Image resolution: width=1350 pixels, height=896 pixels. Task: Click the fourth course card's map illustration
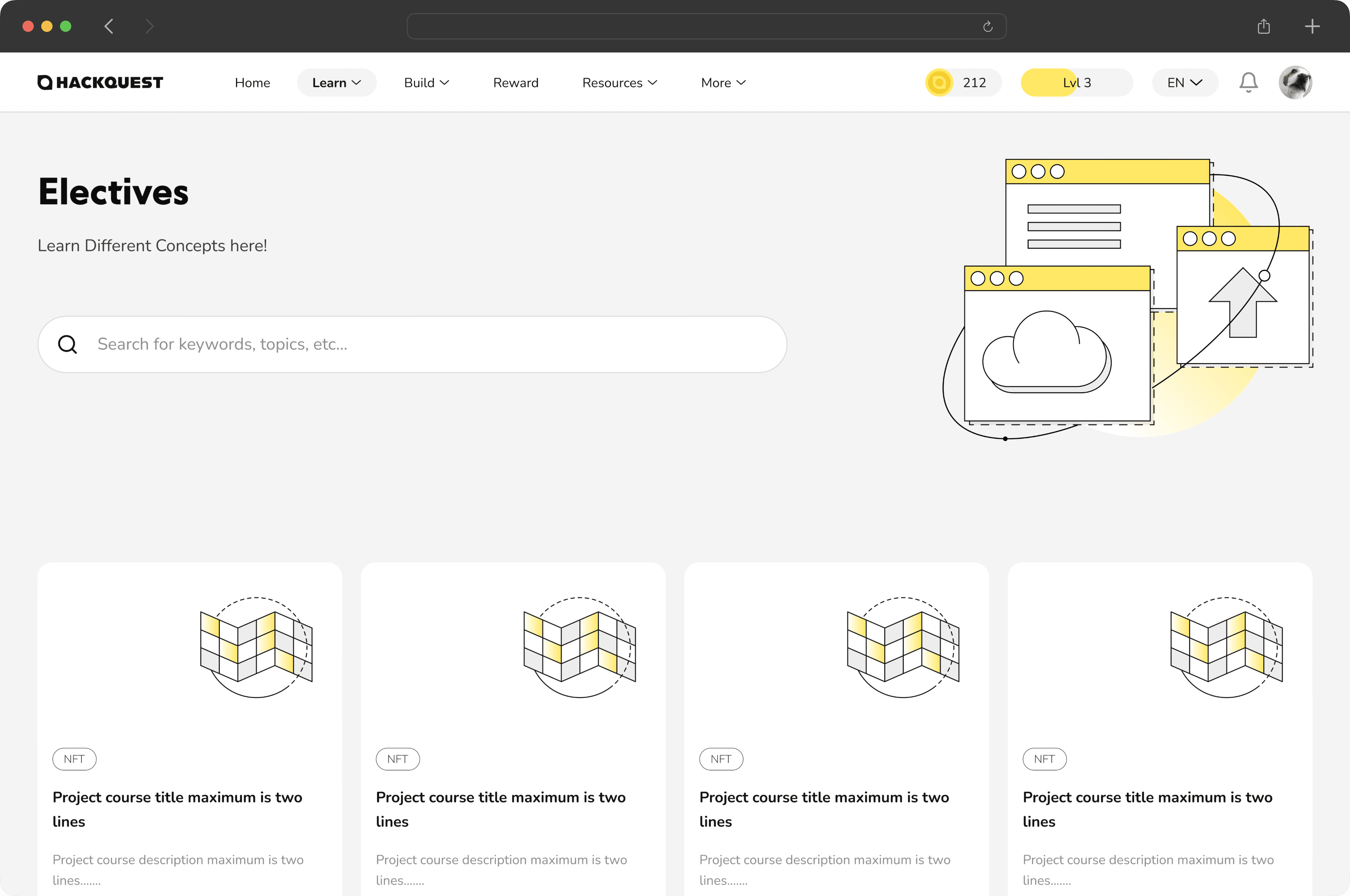pyautogui.click(x=1226, y=647)
